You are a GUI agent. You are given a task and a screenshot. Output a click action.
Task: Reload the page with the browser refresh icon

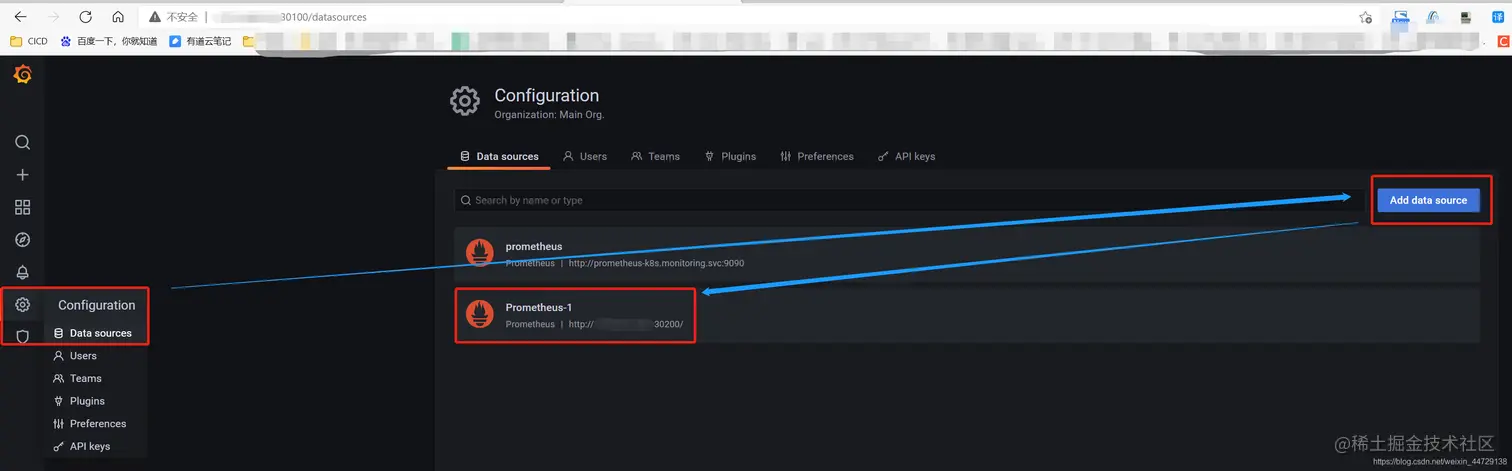coord(86,17)
